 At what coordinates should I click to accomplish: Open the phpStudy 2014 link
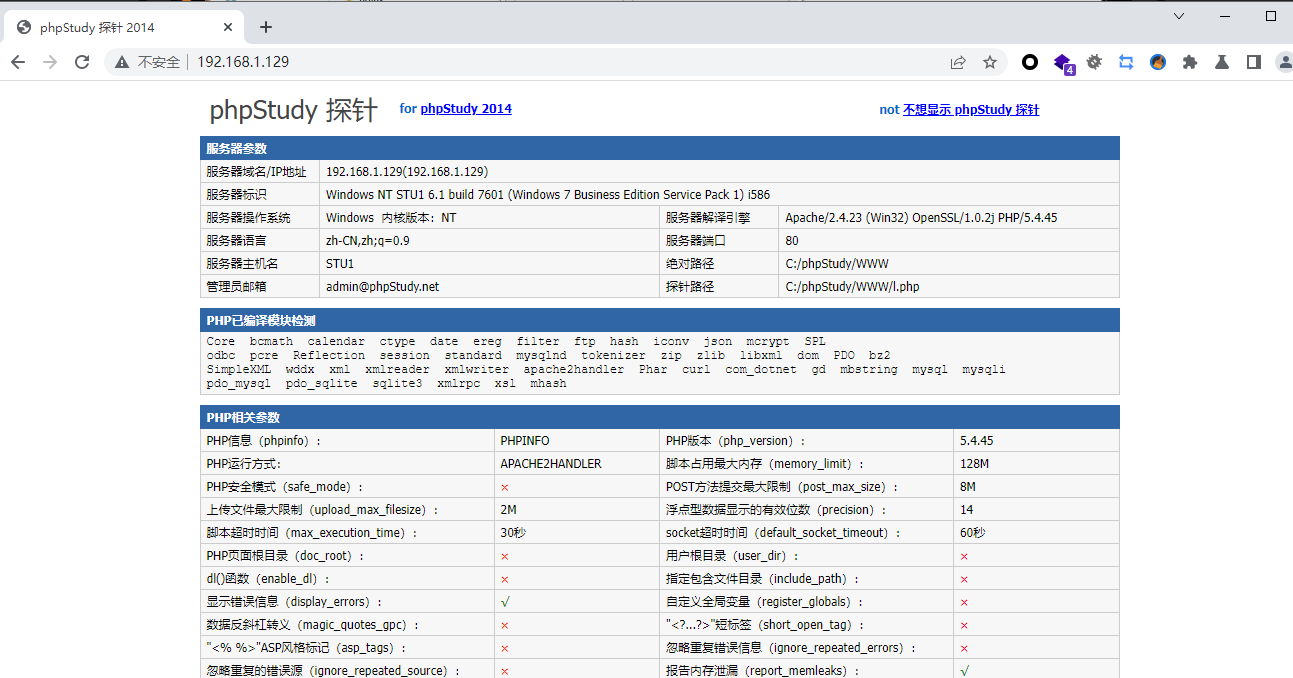(x=466, y=109)
